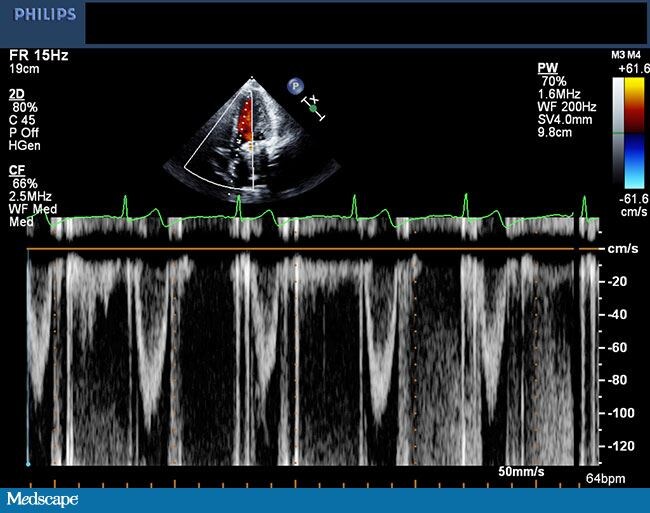This screenshot has width=650, height=513.
Task: Click the Medscape logo
Action: pyautogui.click(x=42, y=499)
